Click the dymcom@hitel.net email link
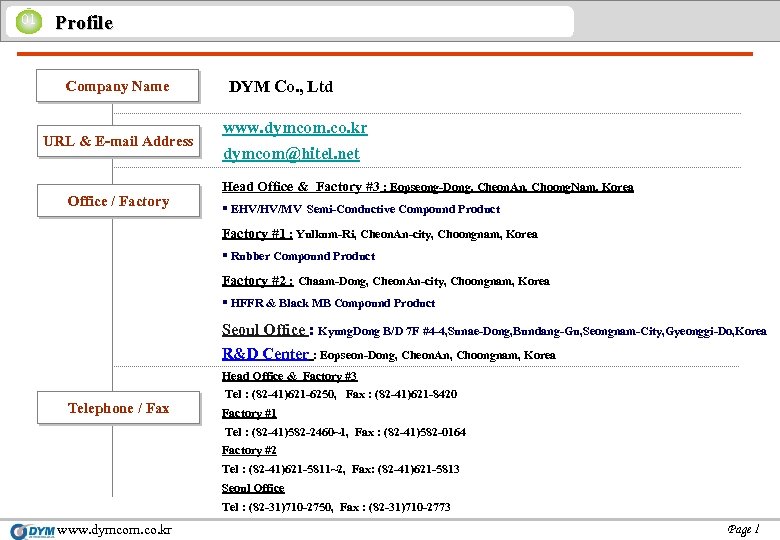This screenshot has width=780, height=540. (291, 154)
